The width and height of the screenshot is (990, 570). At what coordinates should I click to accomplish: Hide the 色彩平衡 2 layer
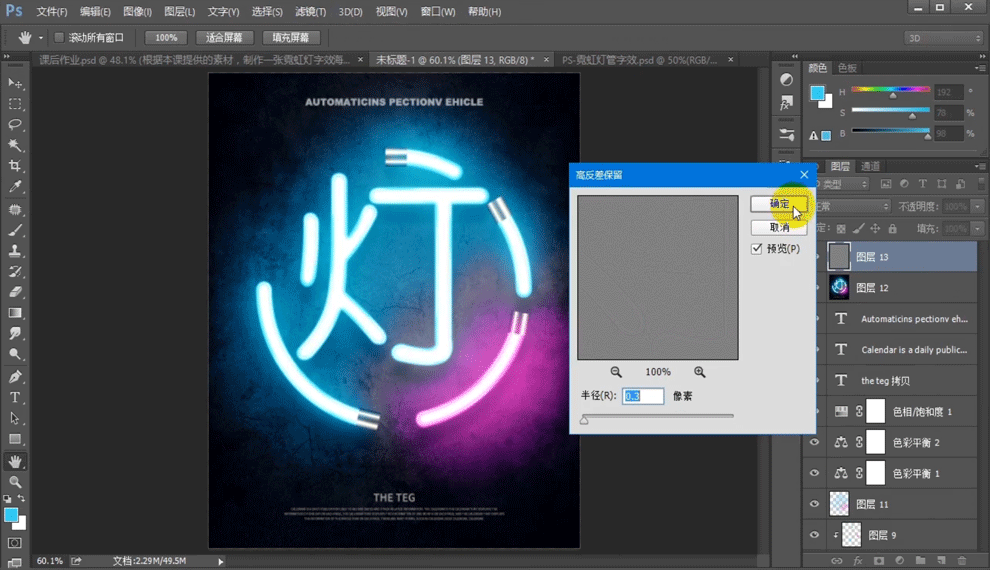[x=814, y=442]
